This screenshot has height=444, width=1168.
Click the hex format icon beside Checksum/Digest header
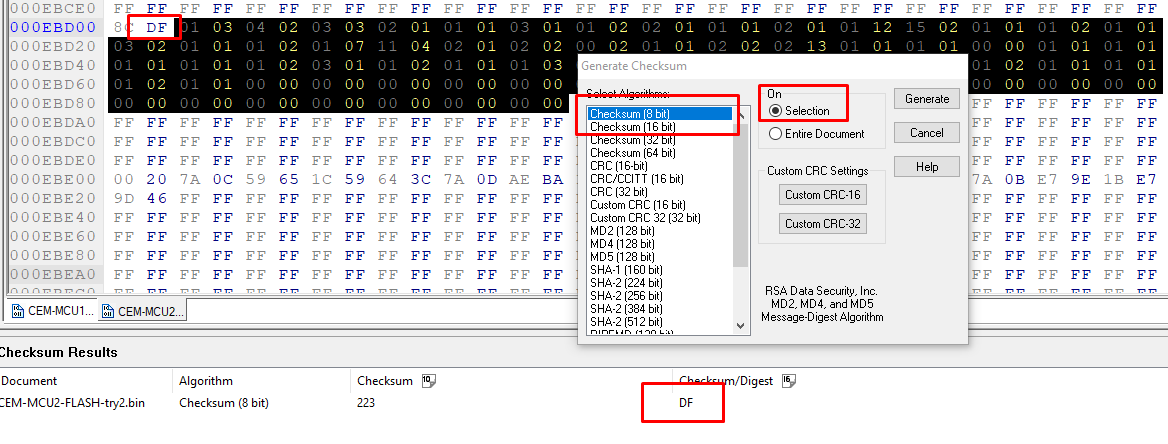pos(787,380)
